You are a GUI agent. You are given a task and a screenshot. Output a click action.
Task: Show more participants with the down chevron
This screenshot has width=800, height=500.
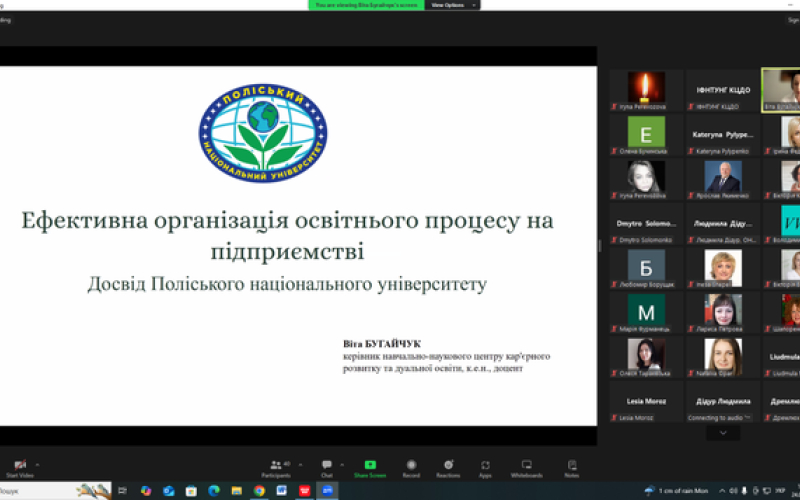point(723,433)
